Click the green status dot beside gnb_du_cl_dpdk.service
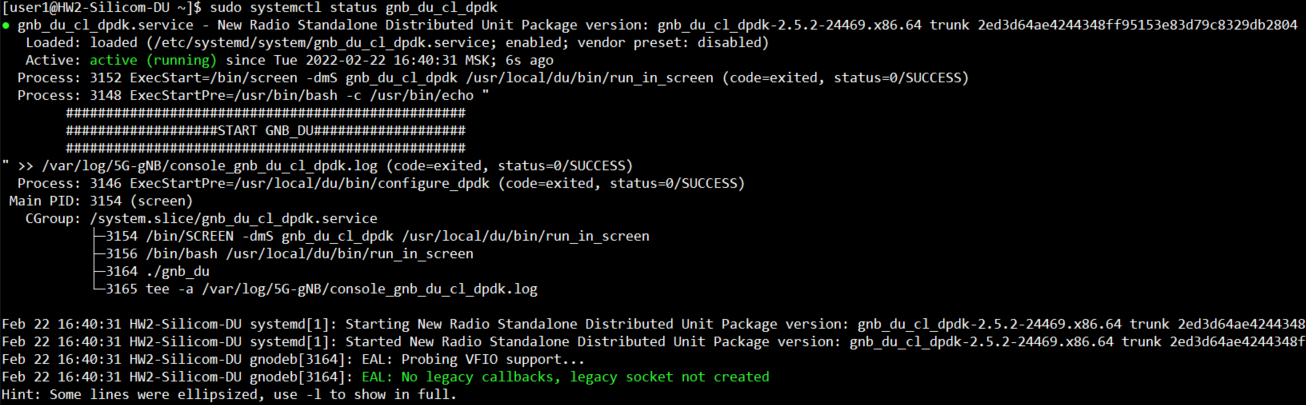This screenshot has width=1306, height=405. pyautogui.click(x=6, y=25)
